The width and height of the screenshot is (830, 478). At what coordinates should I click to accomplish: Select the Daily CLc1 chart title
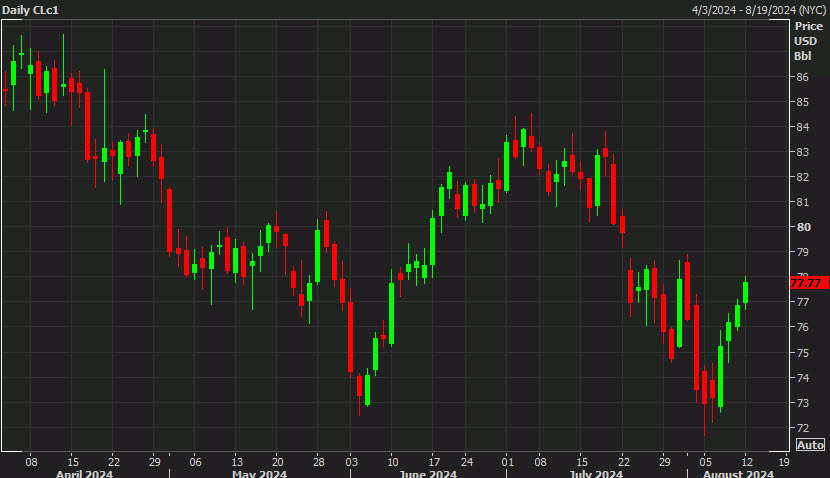[30, 10]
